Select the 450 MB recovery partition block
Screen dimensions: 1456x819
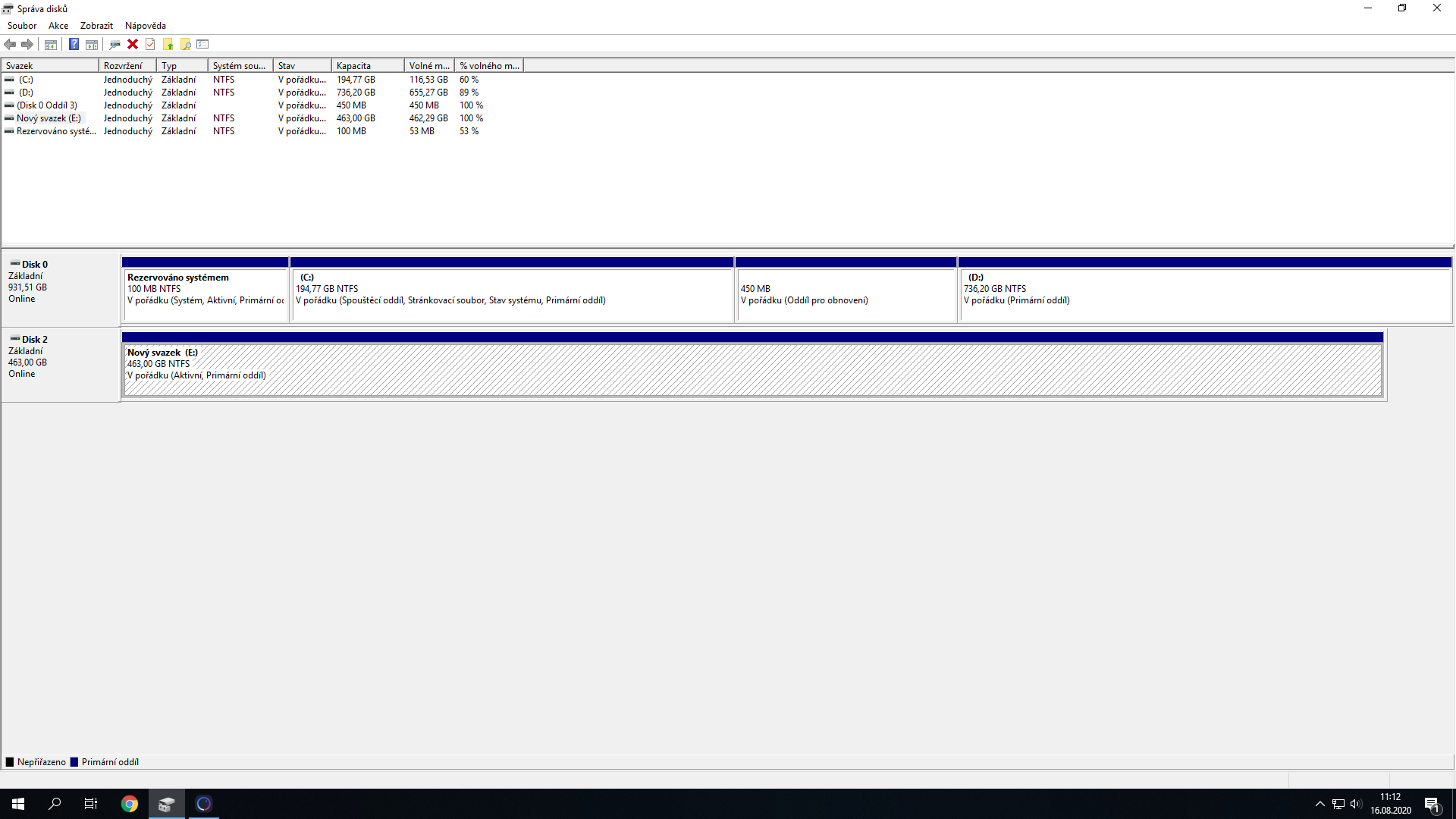(846, 294)
